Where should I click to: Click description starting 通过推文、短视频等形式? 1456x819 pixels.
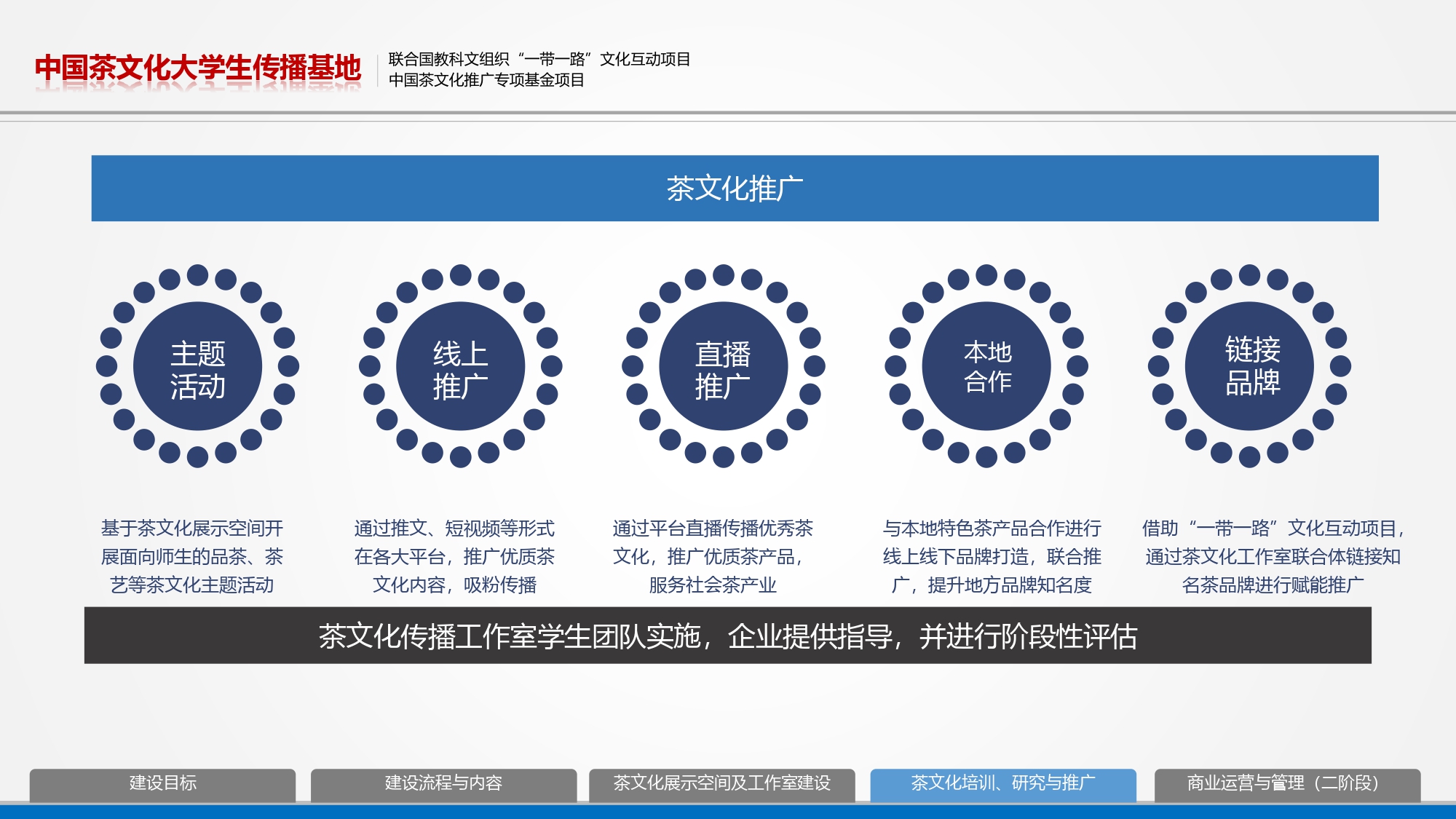pos(454,556)
